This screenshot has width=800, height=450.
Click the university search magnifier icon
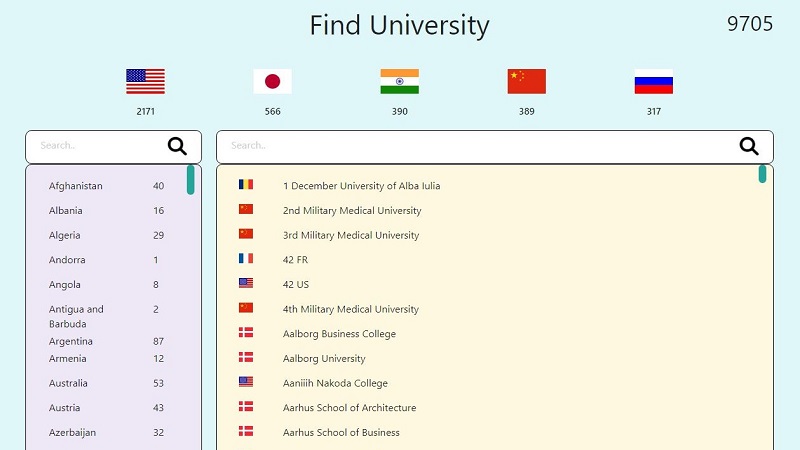tap(749, 146)
